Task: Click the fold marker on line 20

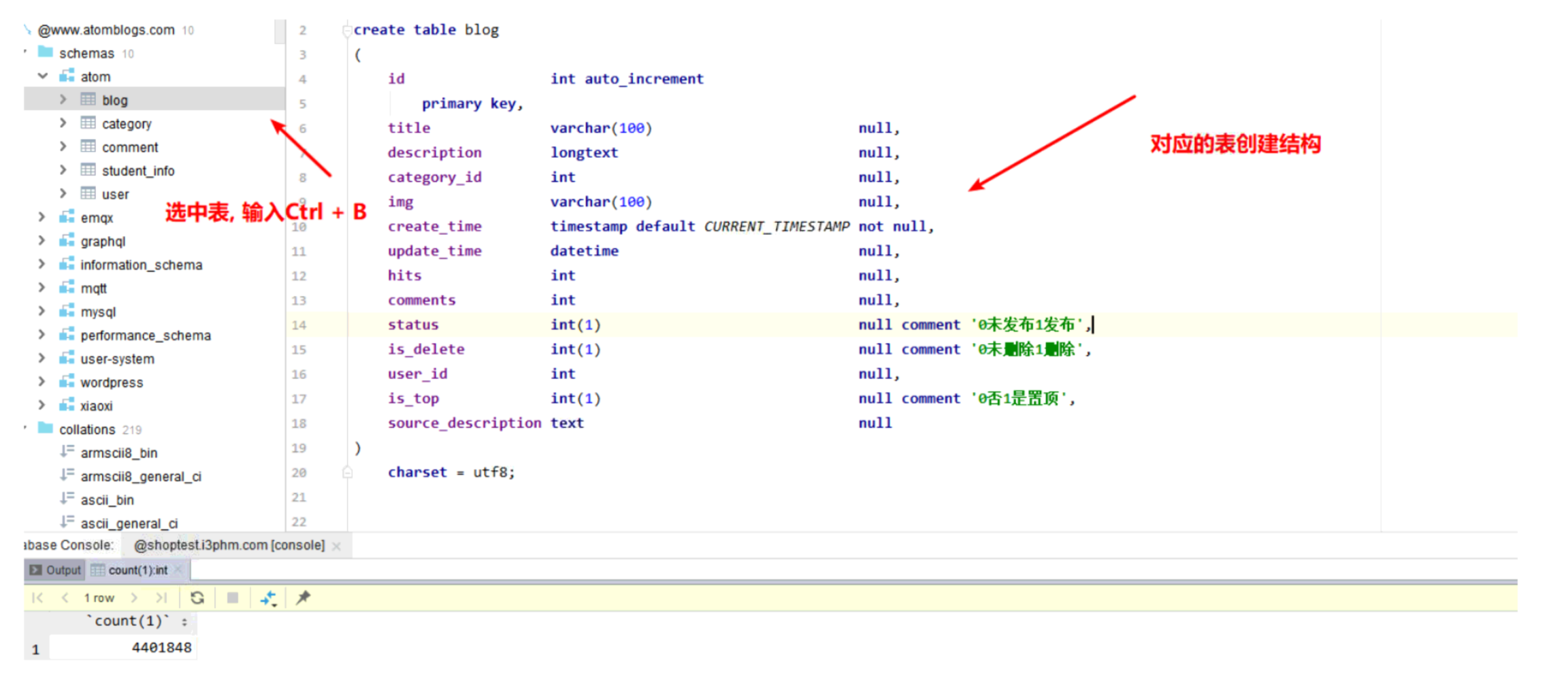Action: coord(347,472)
